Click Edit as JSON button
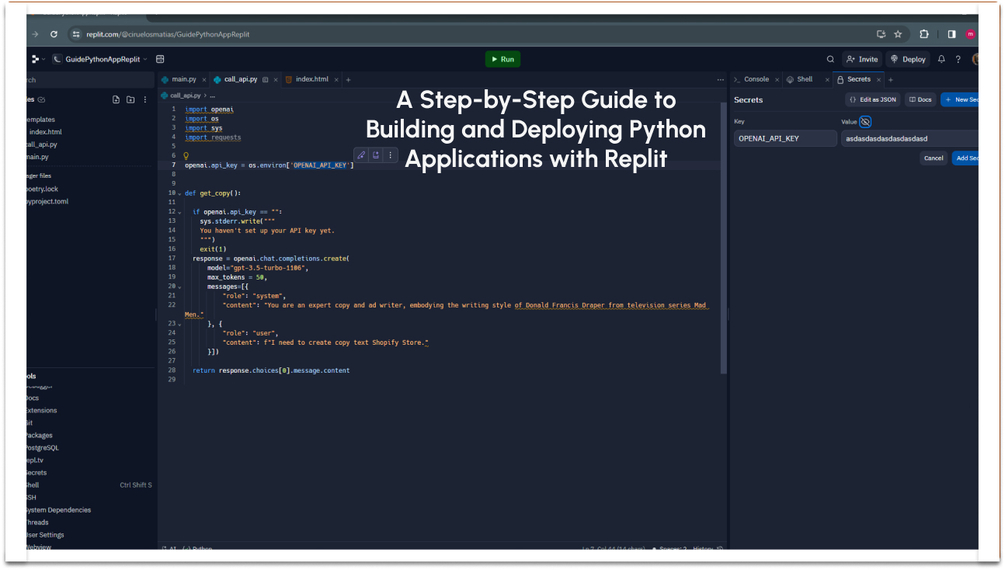 pos(873,99)
